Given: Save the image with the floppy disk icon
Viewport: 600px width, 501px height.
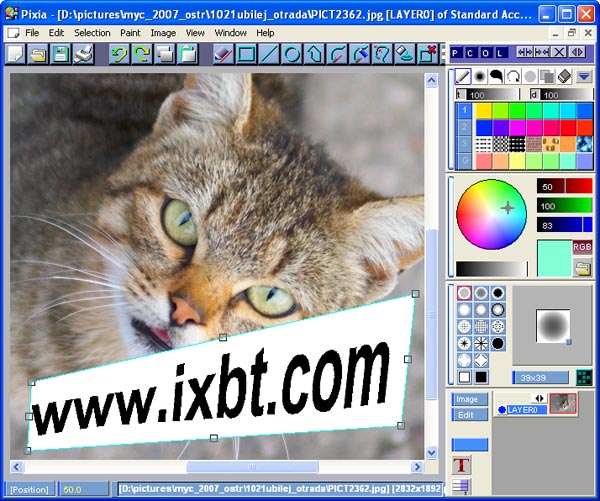Looking at the screenshot, I should pyautogui.click(x=61, y=54).
